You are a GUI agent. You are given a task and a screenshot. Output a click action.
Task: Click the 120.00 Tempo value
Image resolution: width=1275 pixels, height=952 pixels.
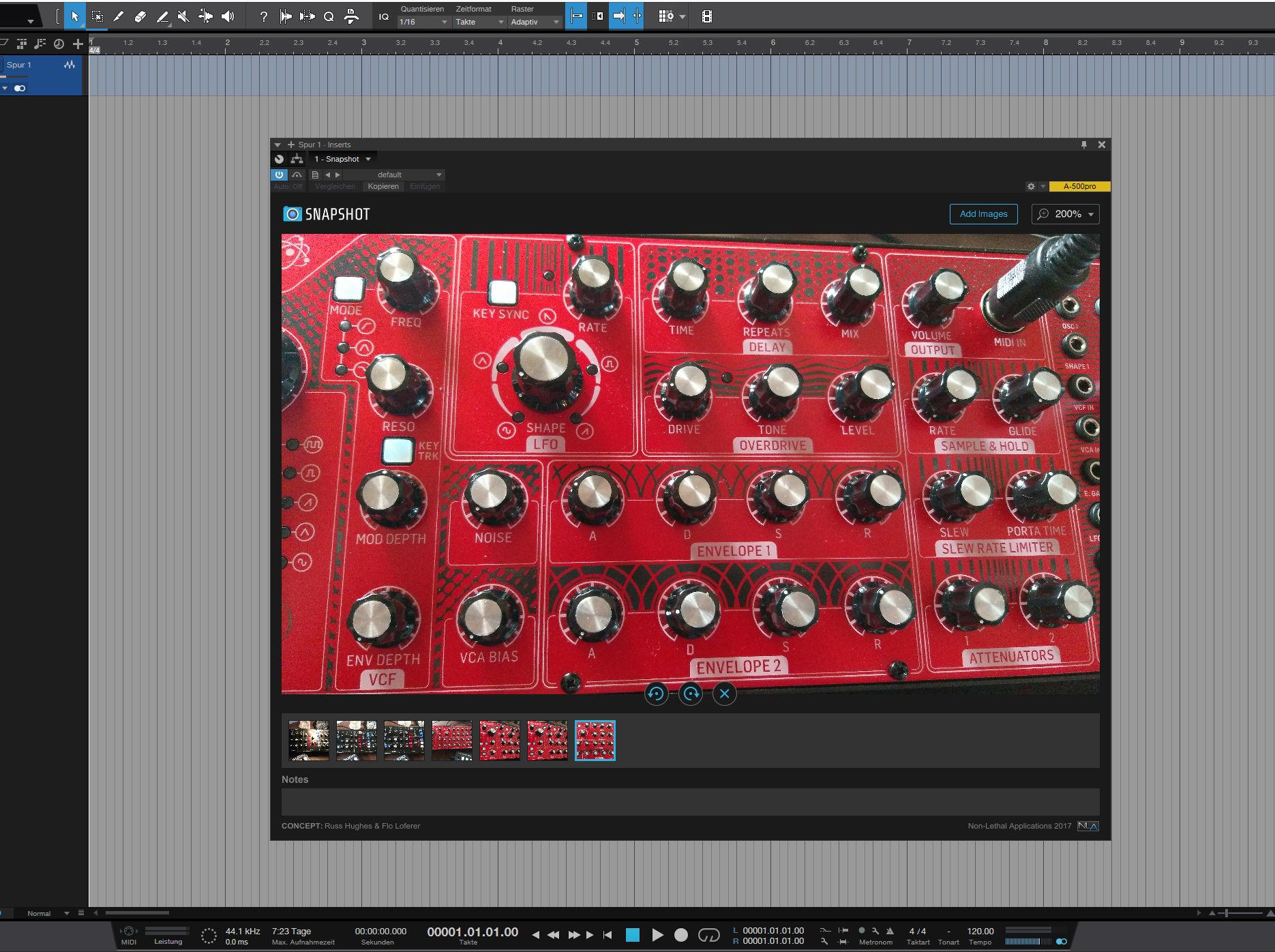coord(980,931)
